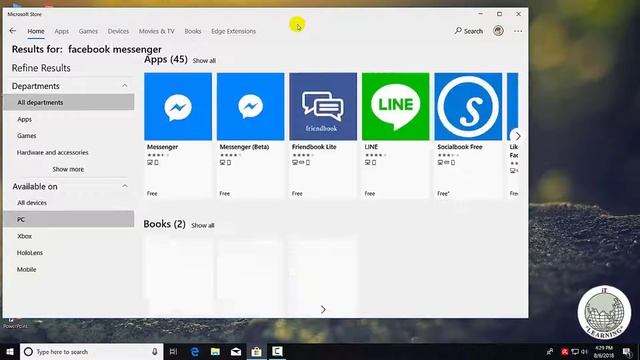Screen dimensions: 640x360
Task: Switch to the Movies & TV tab
Action: pos(157,31)
